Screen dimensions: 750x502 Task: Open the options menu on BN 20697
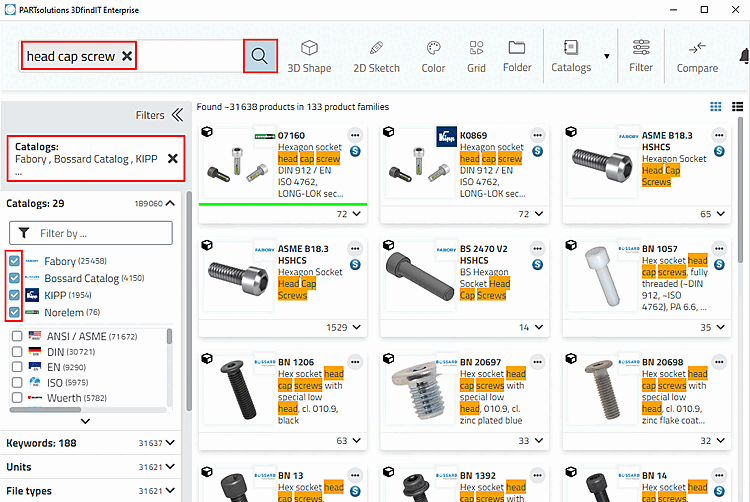pyautogui.click(x=537, y=362)
